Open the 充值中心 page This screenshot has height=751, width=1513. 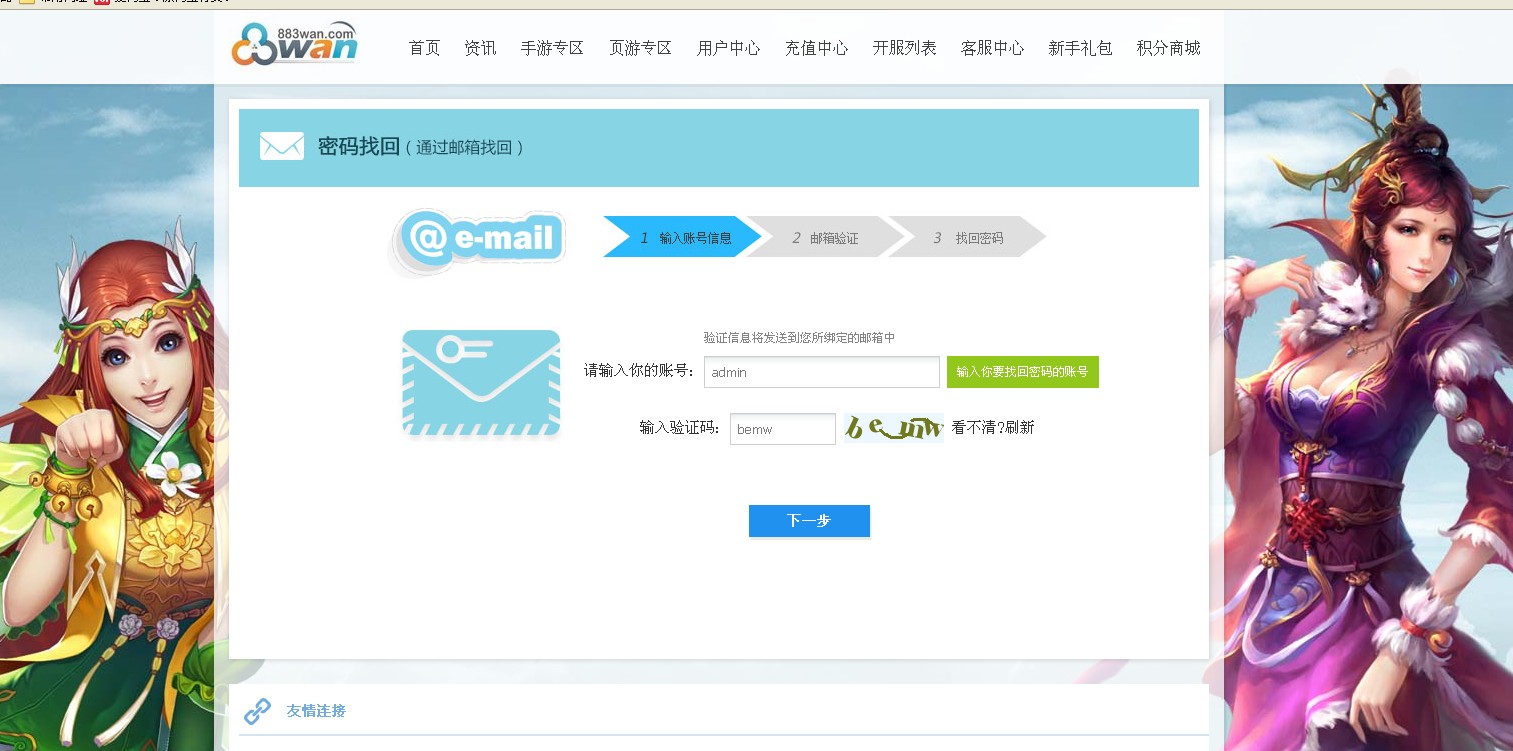click(x=816, y=48)
